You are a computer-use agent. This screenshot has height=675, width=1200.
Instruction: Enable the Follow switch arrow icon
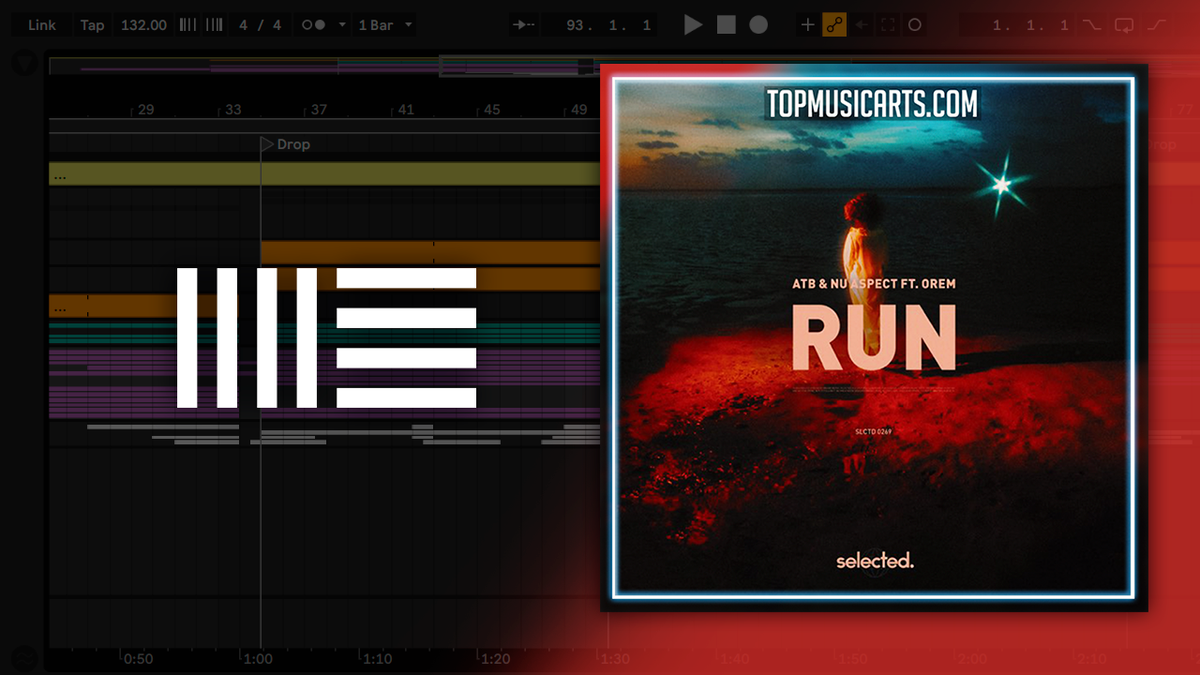tap(524, 24)
